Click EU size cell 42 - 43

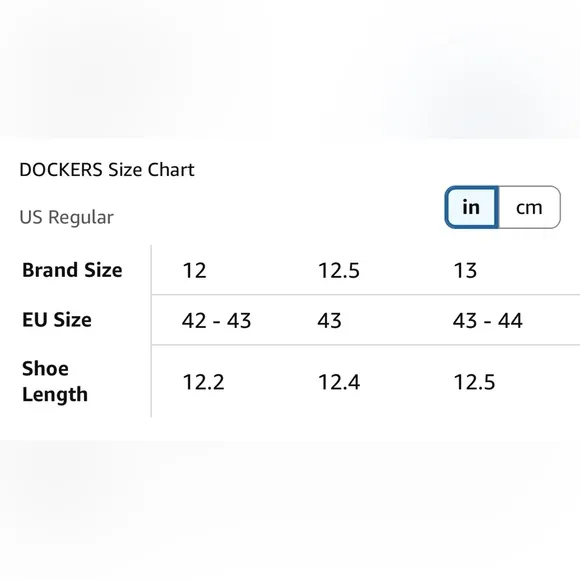216,320
